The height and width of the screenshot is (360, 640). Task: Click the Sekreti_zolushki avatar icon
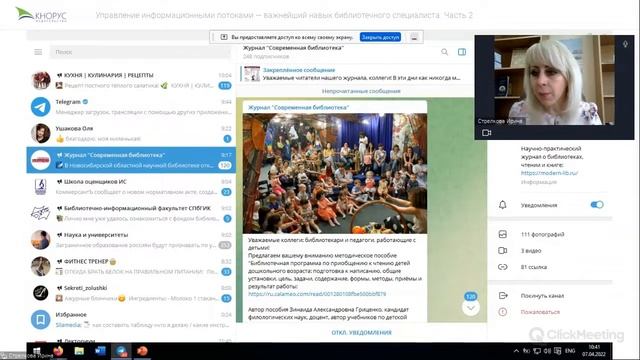click(41, 293)
